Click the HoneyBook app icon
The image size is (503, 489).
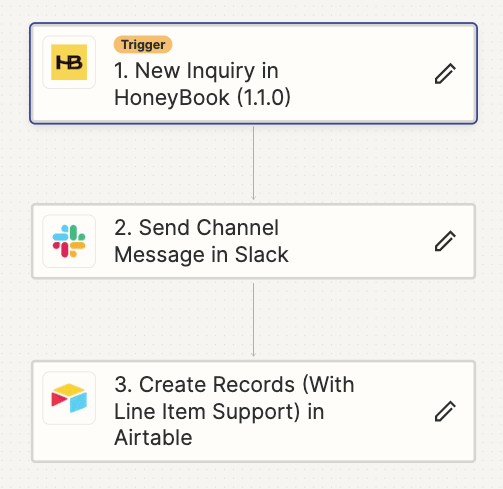click(x=69, y=62)
